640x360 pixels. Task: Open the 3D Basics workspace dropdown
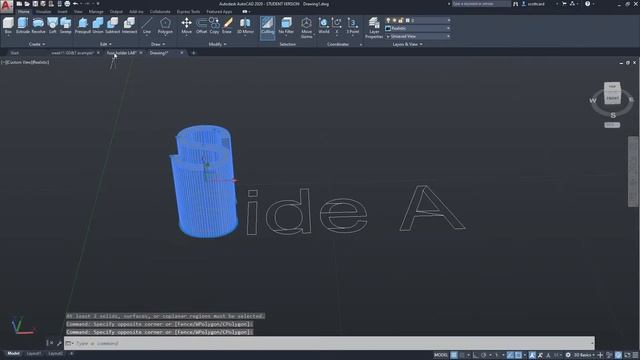click(x=583, y=355)
